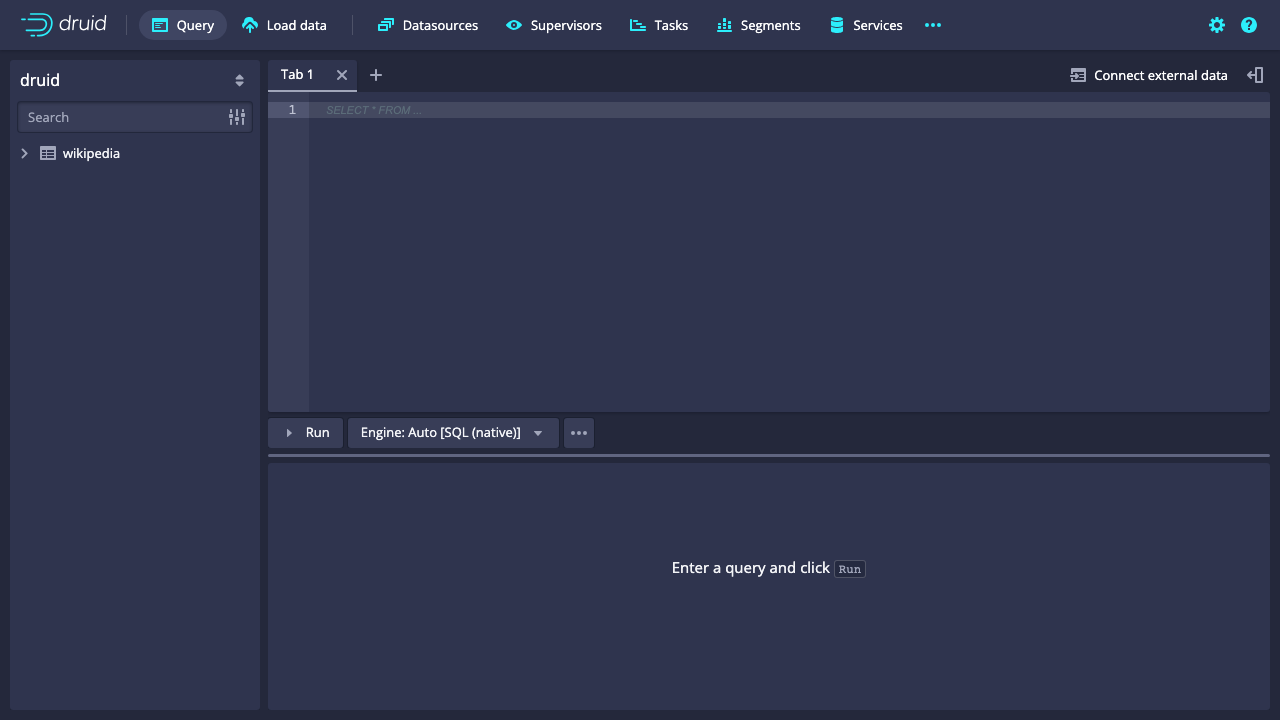Open the more navigation options ellipsis
This screenshot has height=720, width=1280.
933,25
